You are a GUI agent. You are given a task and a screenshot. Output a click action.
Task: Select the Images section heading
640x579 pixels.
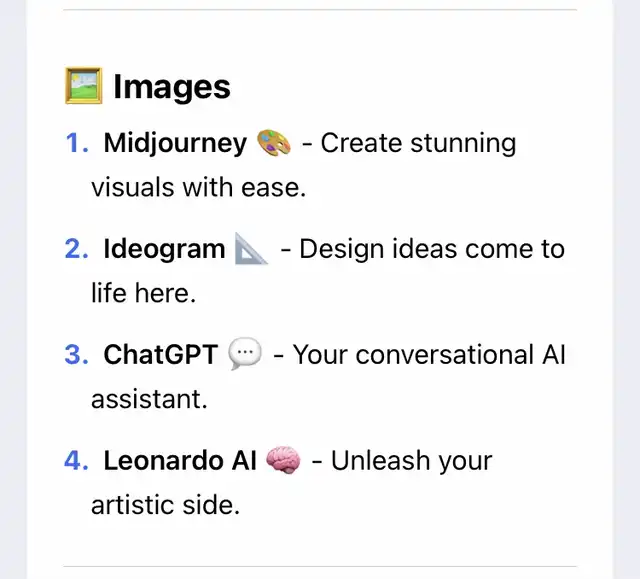point(172,87)
